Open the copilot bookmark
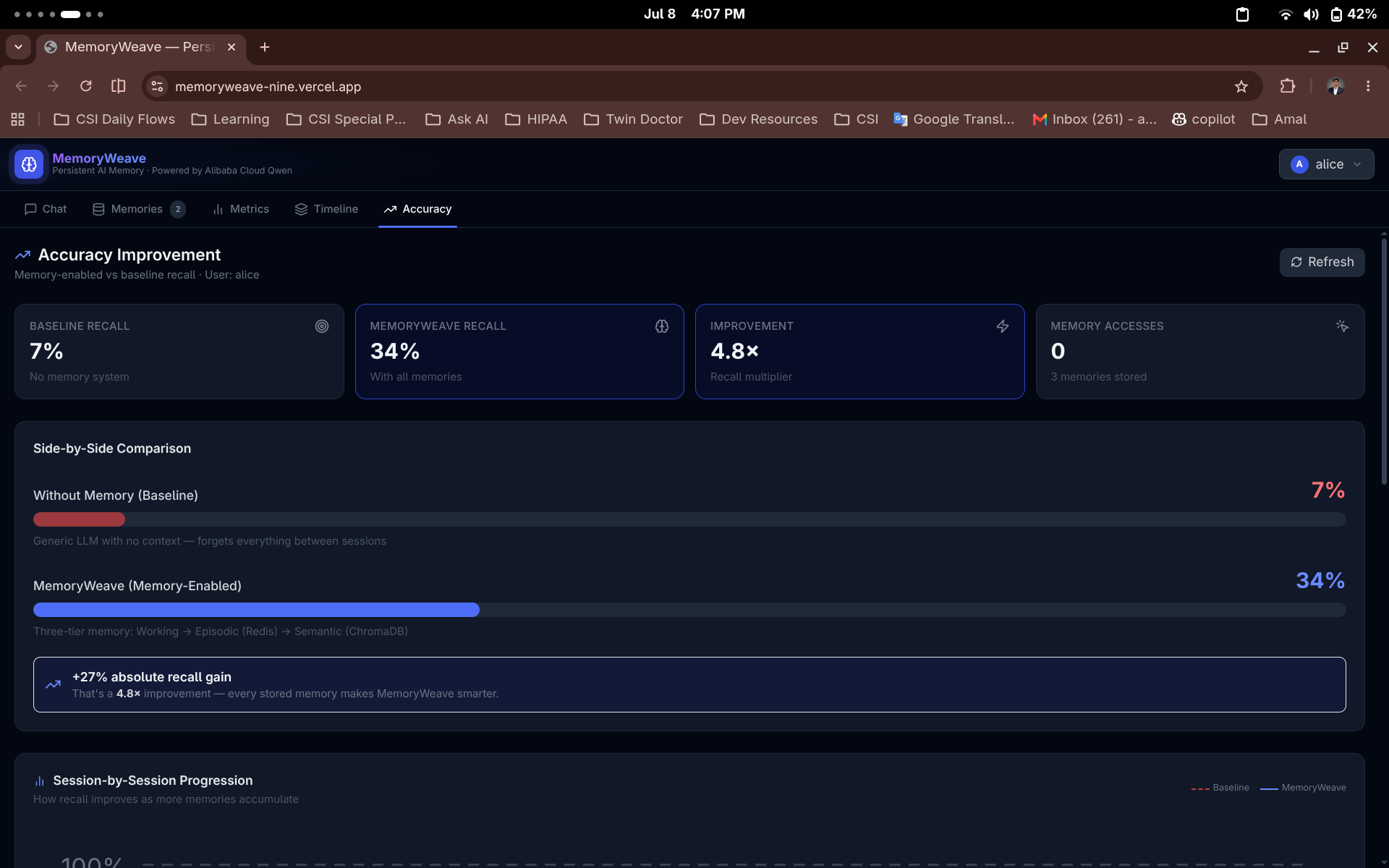 pos(1204,119)
